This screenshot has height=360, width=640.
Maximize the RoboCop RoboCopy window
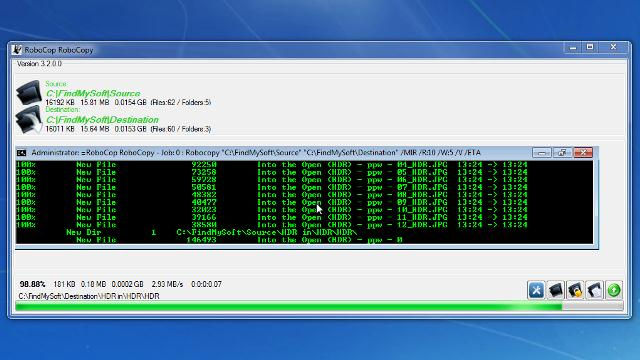point(590,47)
